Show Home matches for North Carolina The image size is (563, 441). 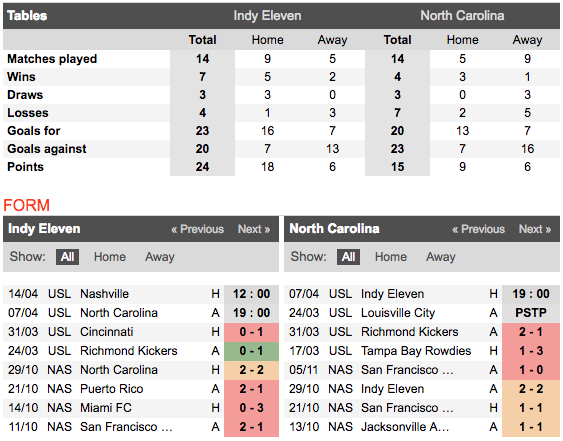click(391, 257)
